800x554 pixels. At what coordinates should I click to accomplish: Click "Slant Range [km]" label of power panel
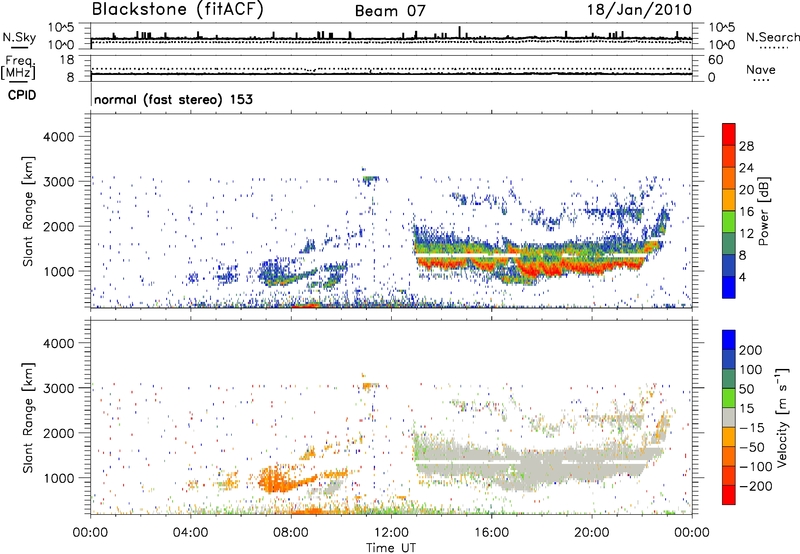tap(28, 211)
